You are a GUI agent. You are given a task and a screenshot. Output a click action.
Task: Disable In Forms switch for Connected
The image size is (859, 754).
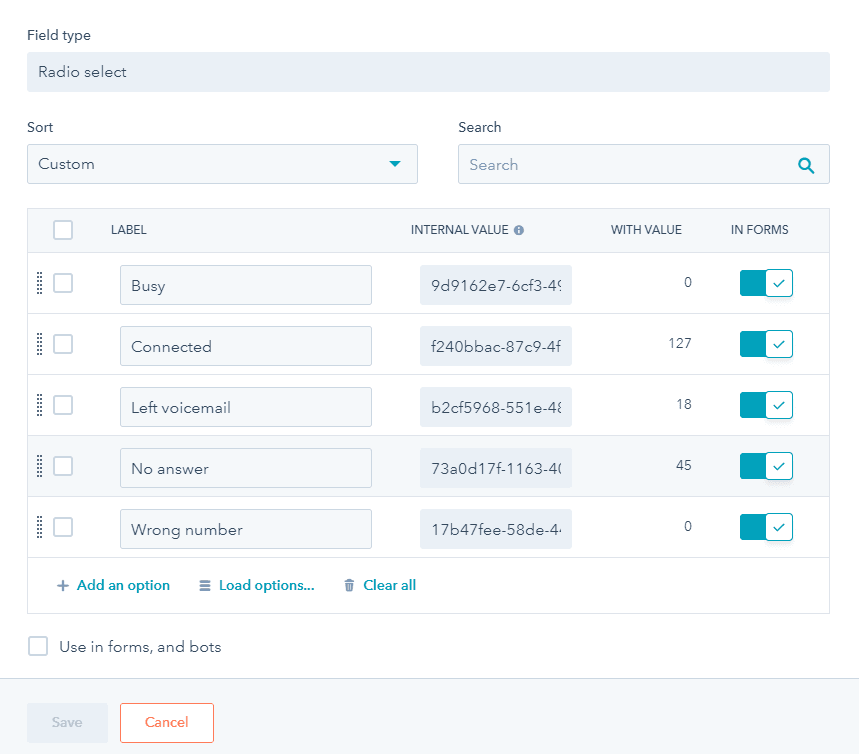click(x=766, y=345)
